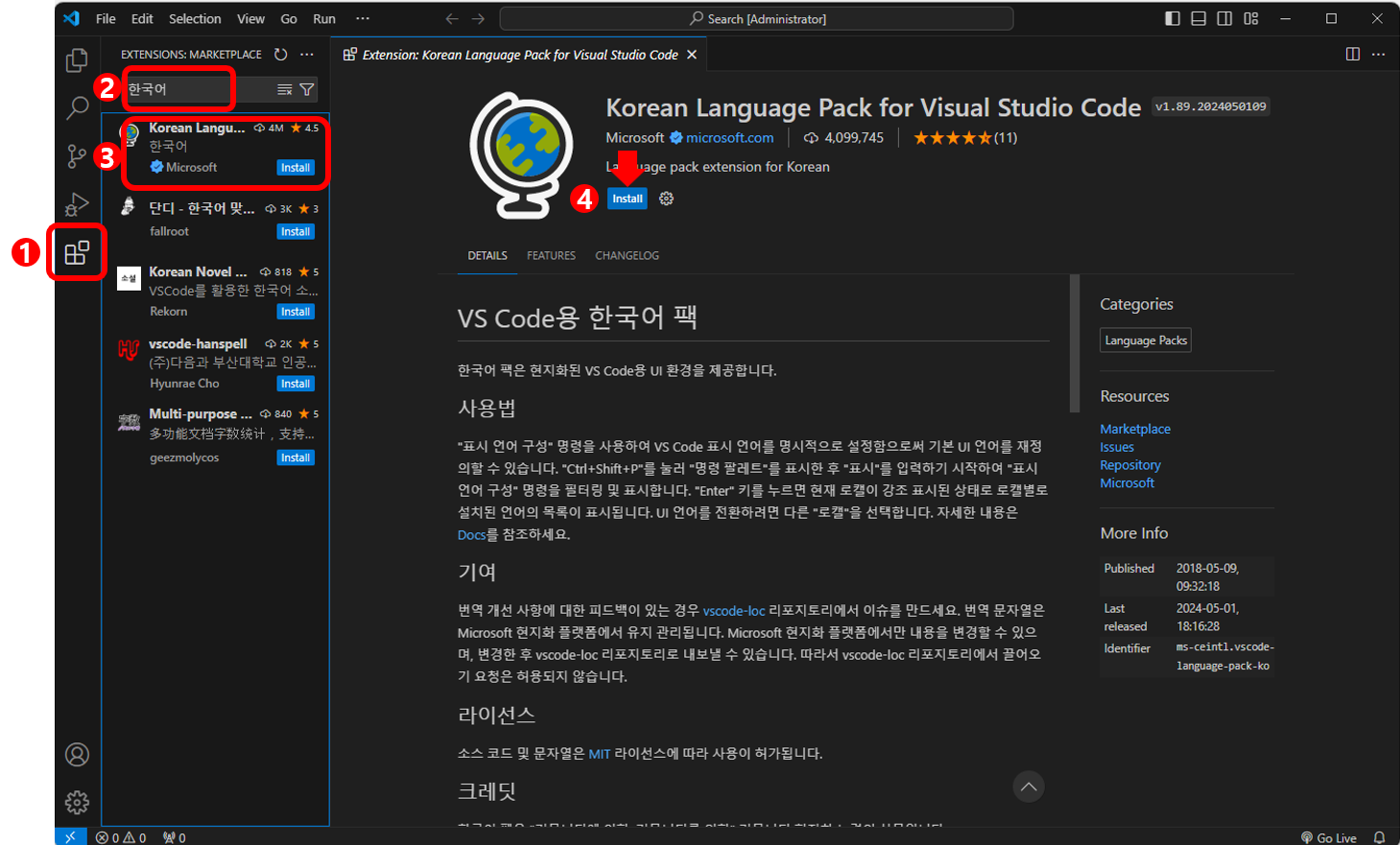This screenshot has width=1400, height=845.
Task: Install the Korean Novel extension
Action: [x=296, y=312]
